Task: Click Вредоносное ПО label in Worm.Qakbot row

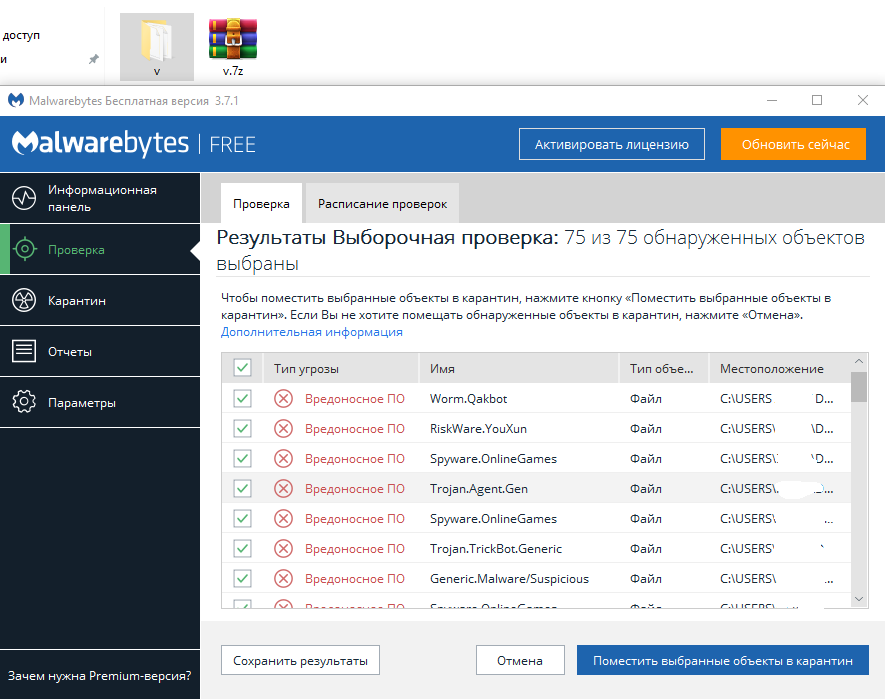Action: tap(354, 399)
